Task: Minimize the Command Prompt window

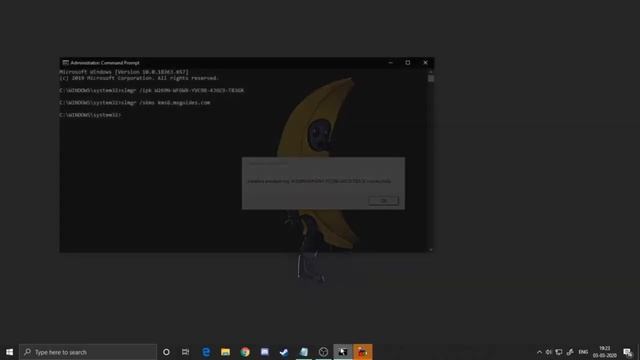Action: tap(390, 62)
